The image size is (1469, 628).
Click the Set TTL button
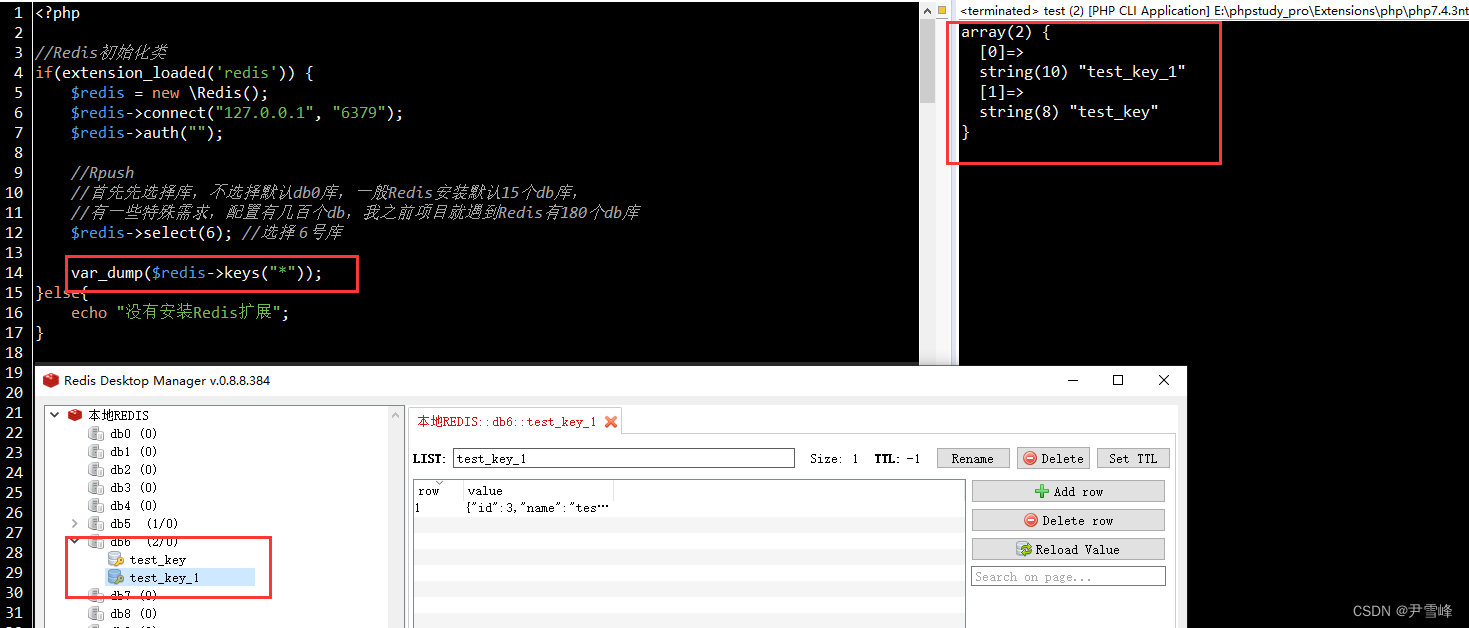[x=1132, y=457]
